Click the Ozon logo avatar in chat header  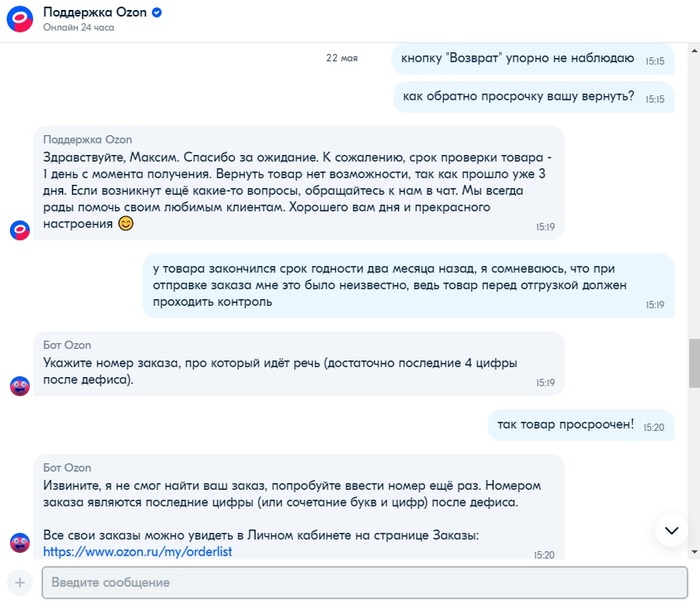coord(21,19)
